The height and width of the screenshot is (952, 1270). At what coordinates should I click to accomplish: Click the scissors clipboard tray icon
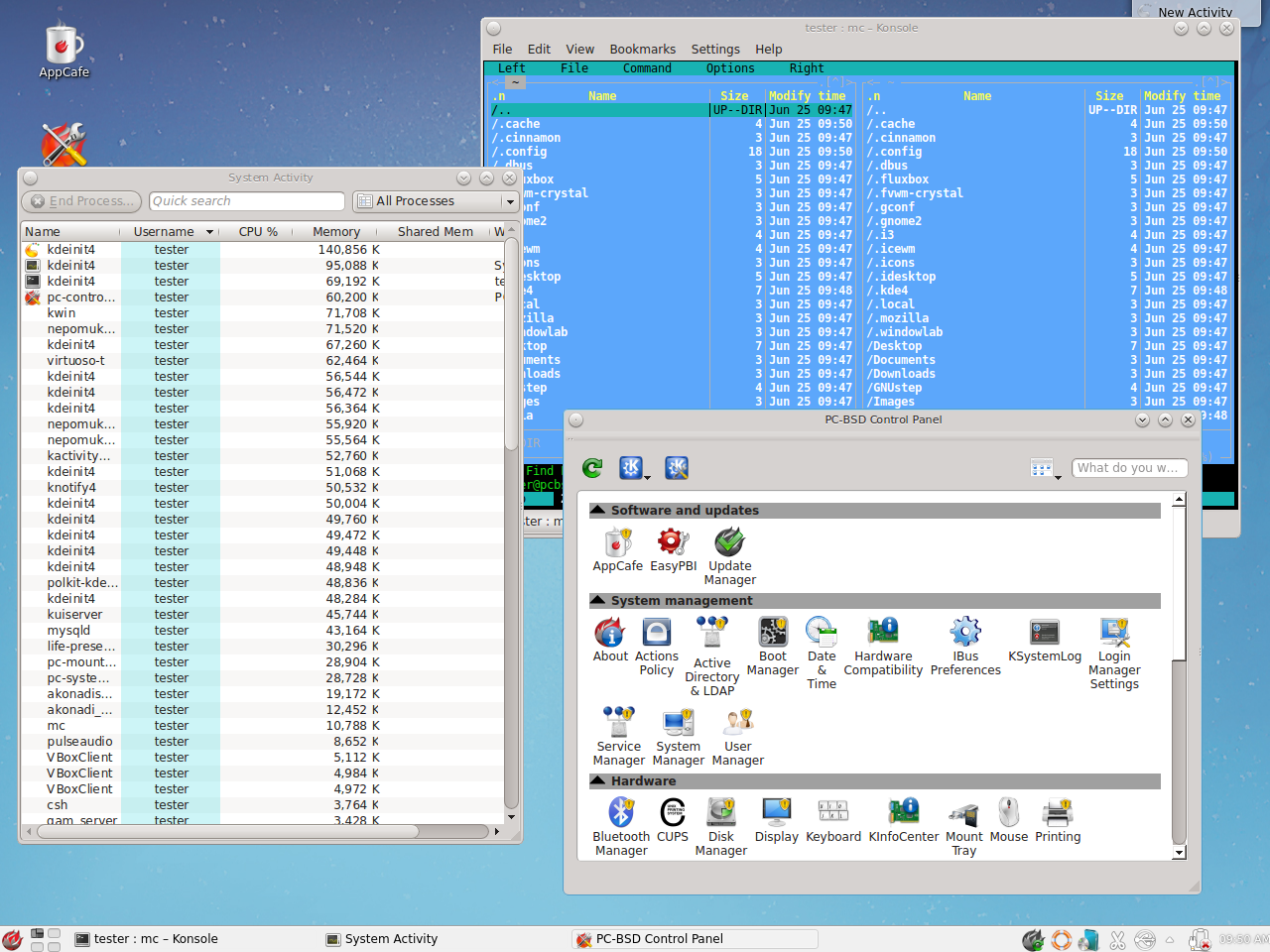1117,939
